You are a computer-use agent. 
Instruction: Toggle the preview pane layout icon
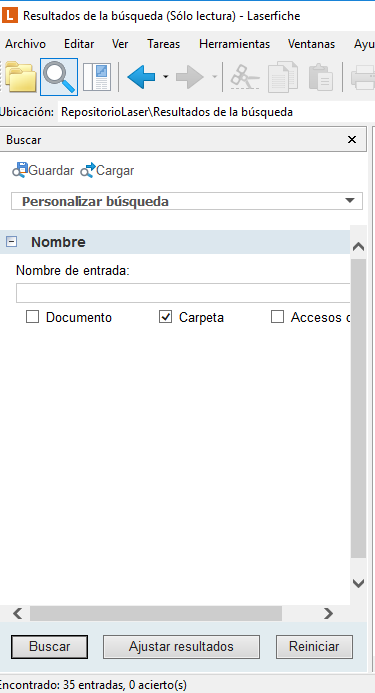coord(97,77)
